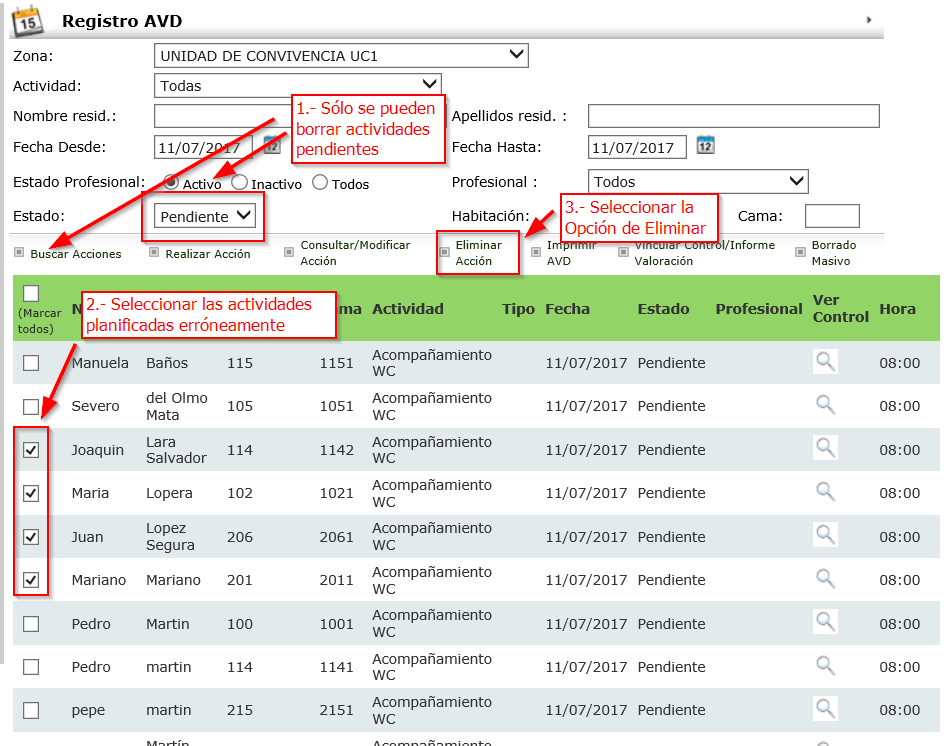Check the box for Manuela Baños
The image size is (946, 746).
pos(31,363)
